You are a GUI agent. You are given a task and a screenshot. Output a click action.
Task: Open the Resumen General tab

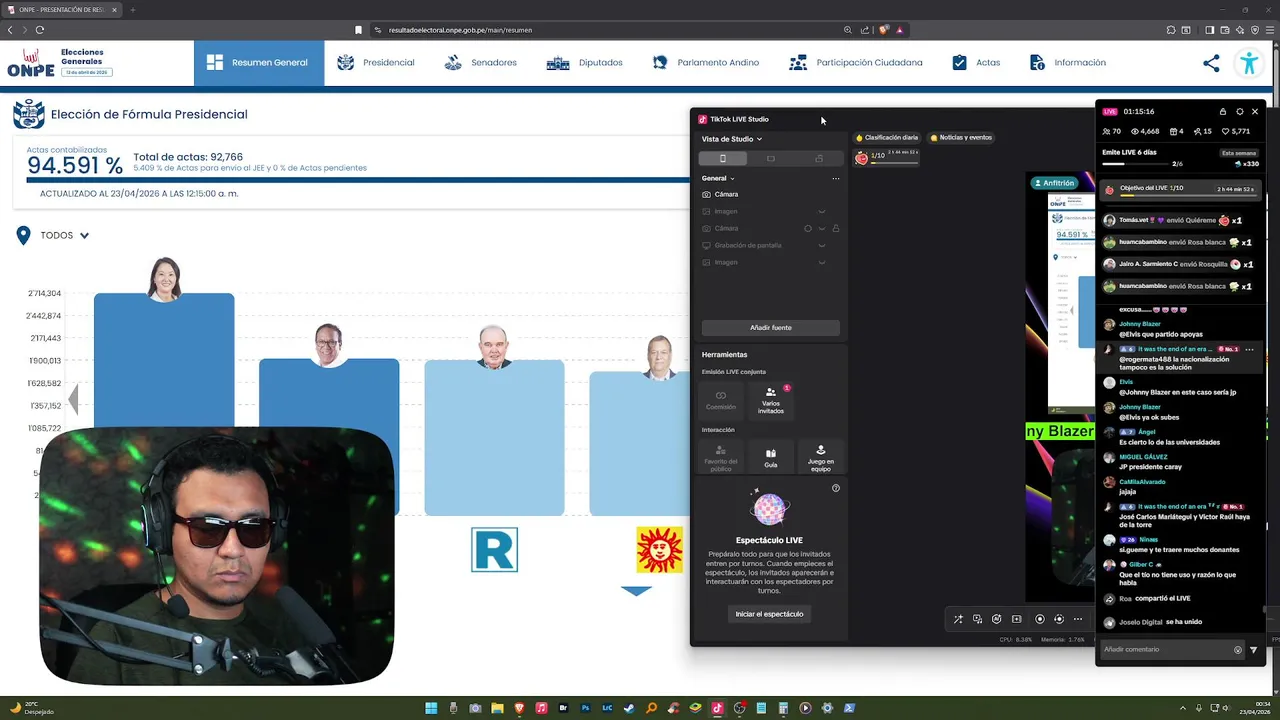[x=259, y=63]
